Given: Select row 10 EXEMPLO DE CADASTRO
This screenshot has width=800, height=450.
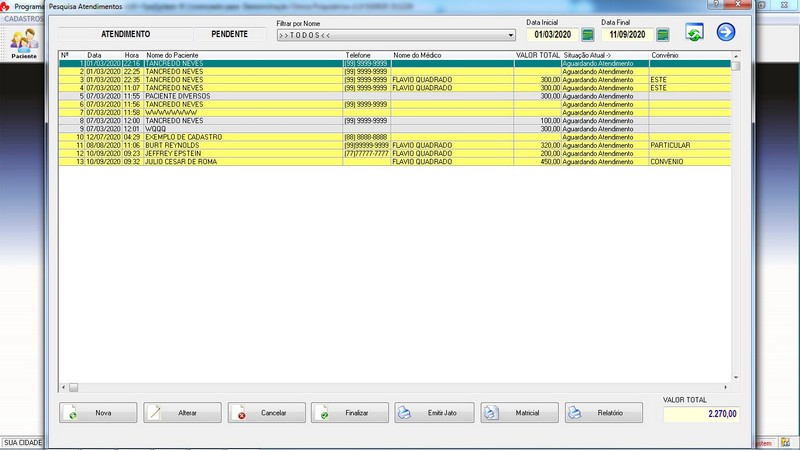Looking at the screenshot, I should click(395, 137).
